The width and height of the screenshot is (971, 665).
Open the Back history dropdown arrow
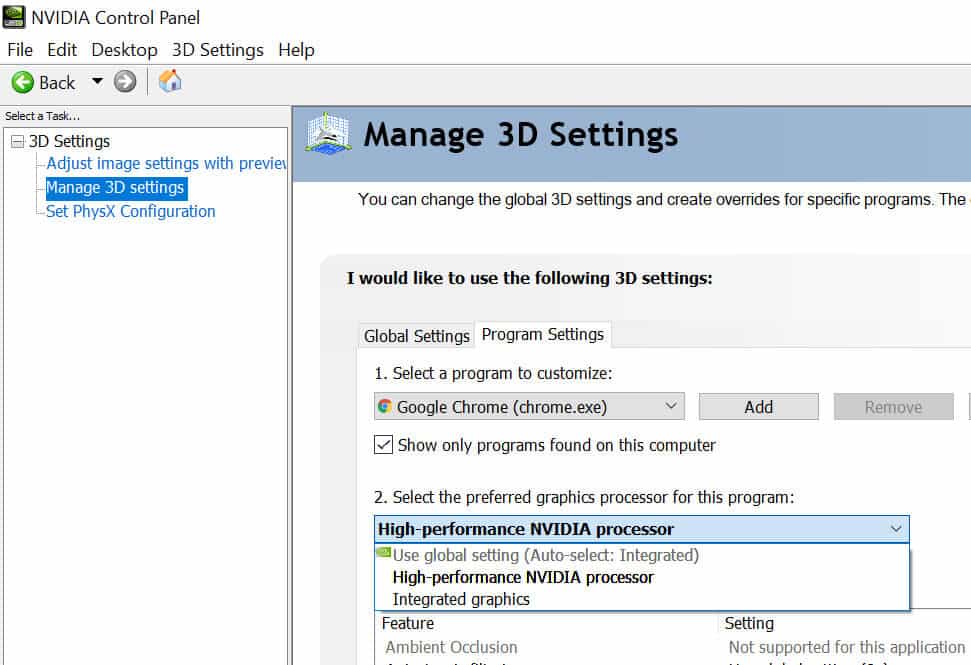coord(97,82)
